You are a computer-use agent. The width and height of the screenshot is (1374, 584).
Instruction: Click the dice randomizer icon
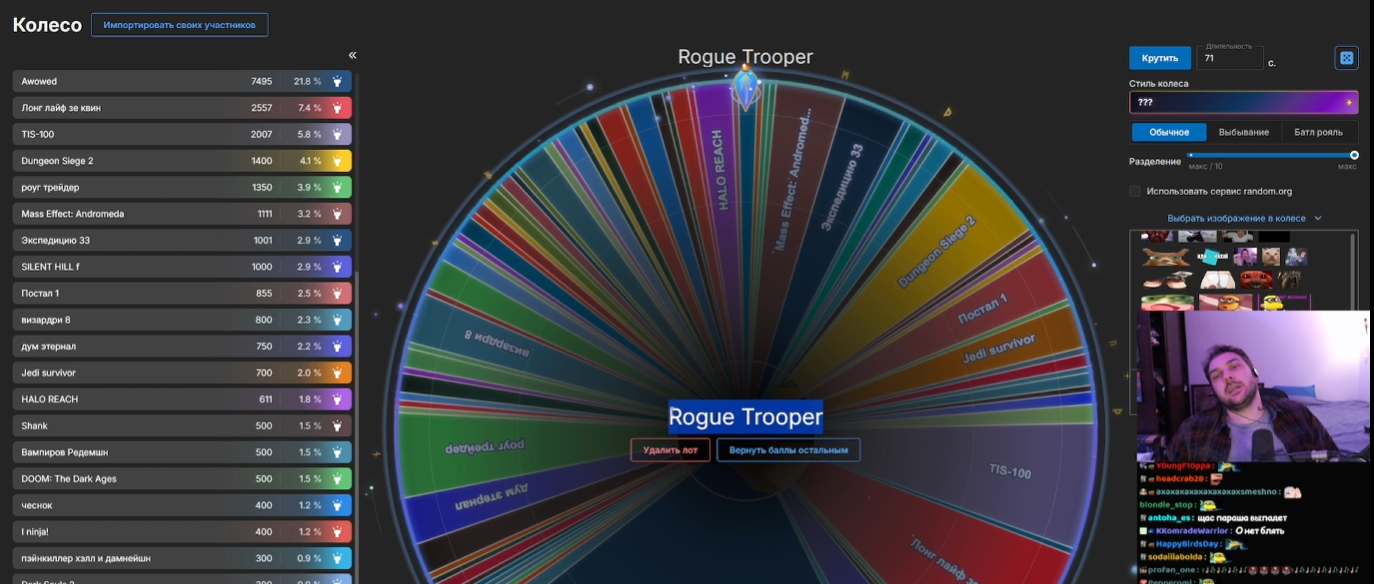[1346, 58]
